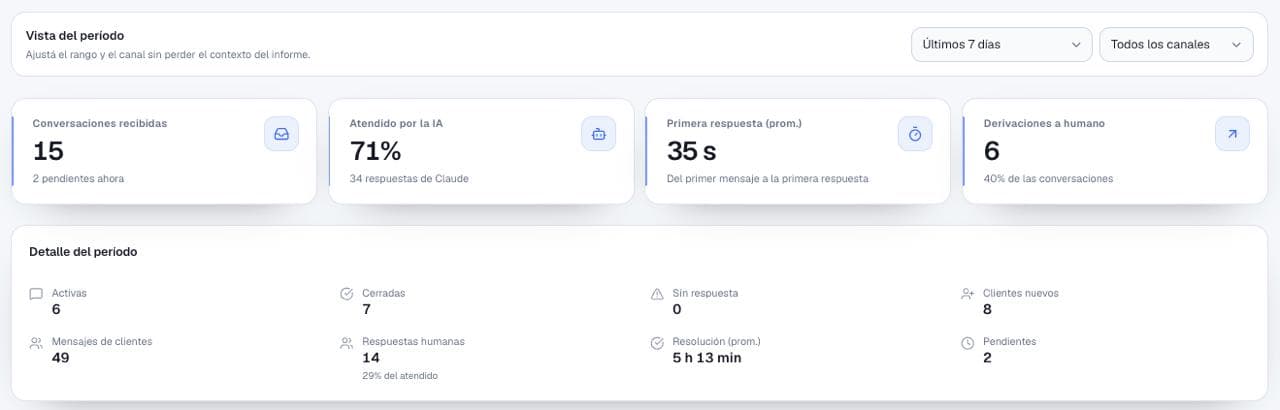Click the people icon beside Mensajes de clientes
The height and width of the screenshot is (410, 1280).
point(36,343)
